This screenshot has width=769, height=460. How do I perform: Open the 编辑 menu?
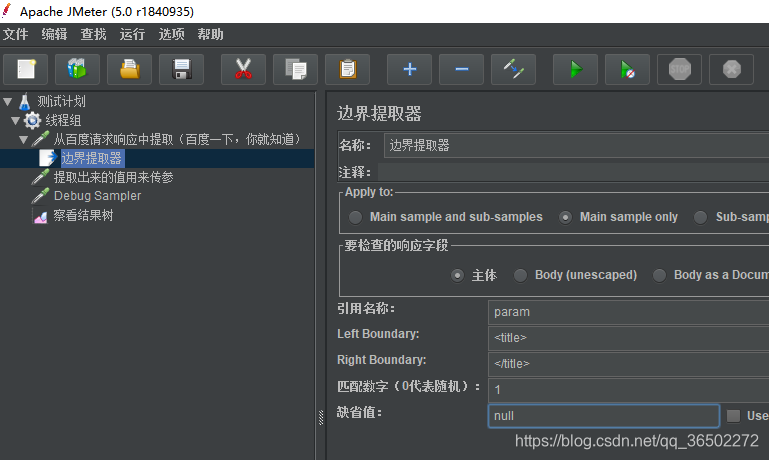(x=54, y=34)
